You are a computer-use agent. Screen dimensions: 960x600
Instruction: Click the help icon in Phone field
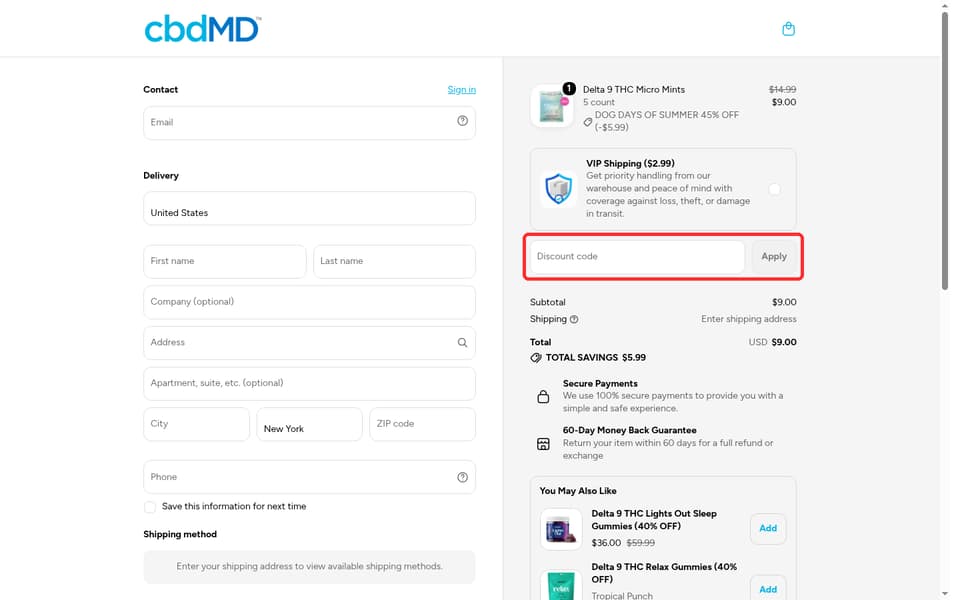462,478
